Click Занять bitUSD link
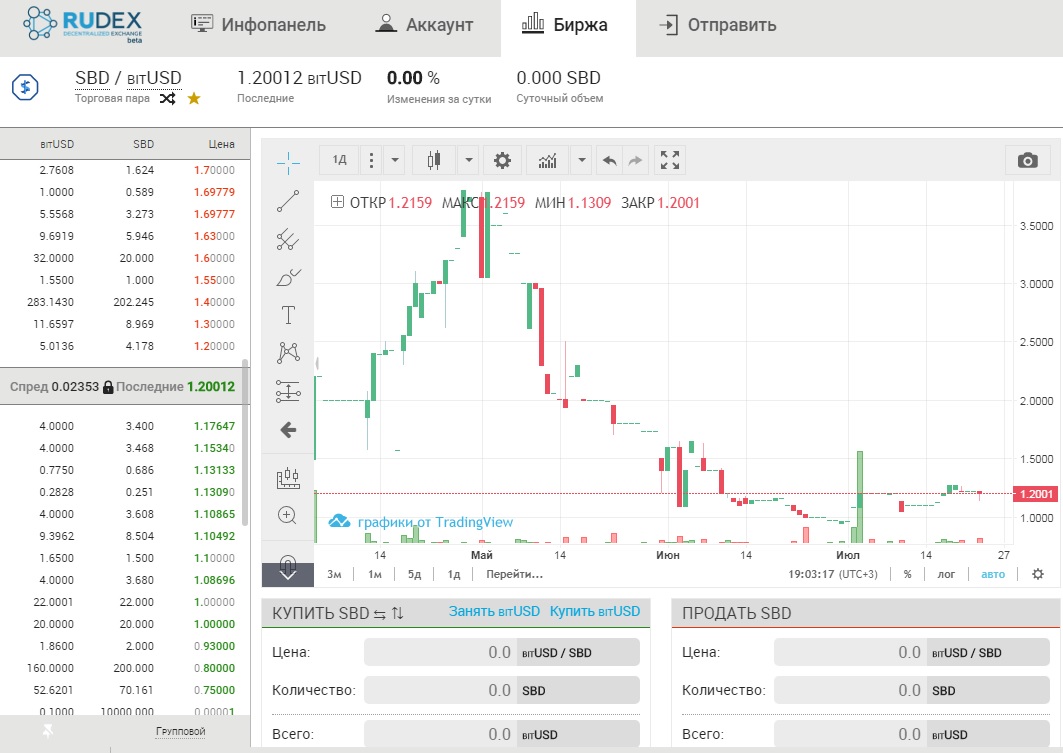The width and height of the screenshot is (1063, 753). (494, 611)
